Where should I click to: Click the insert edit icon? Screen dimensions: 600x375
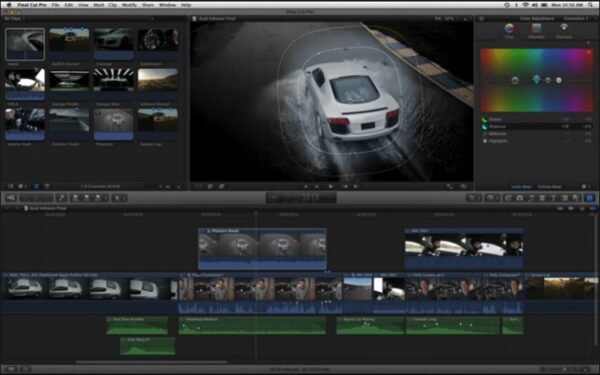86,197
